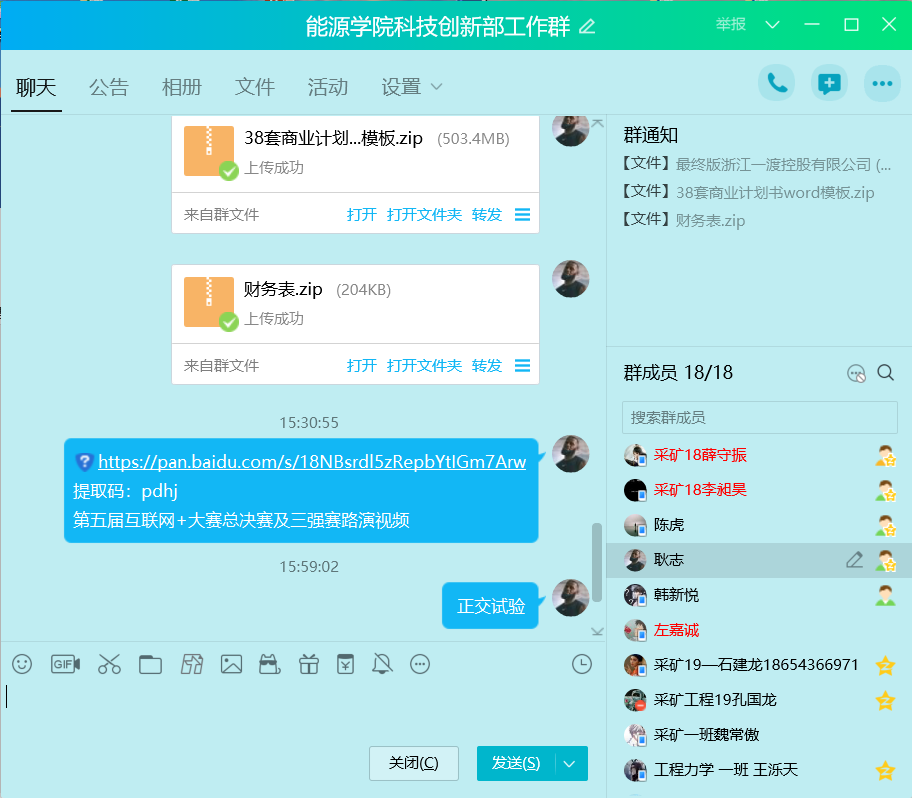Screen dimensions: 912x798
Task: Click the GIF video icon
Action: [65, 664]
